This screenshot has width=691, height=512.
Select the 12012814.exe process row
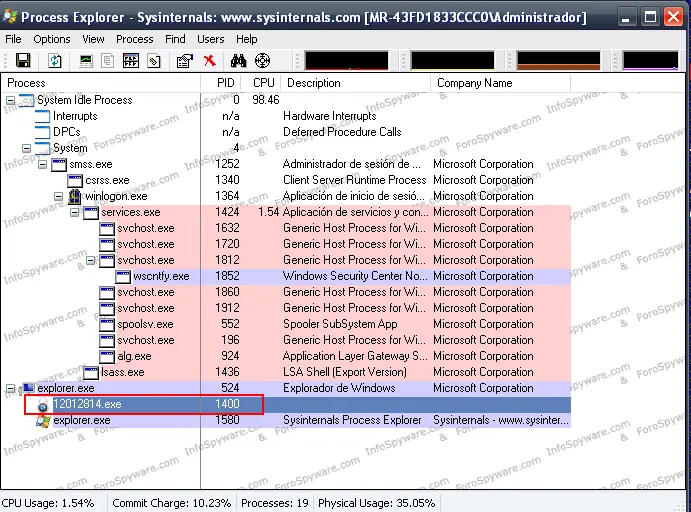click(x=286, y=404)
